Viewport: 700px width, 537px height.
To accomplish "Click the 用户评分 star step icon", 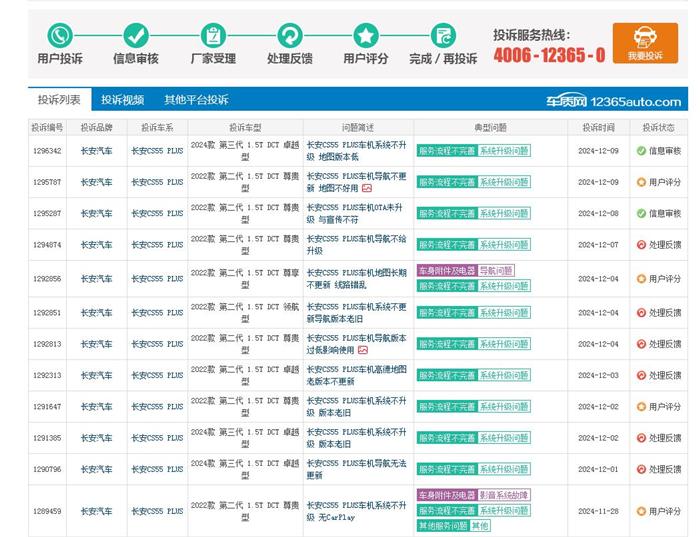I will 366,36.
